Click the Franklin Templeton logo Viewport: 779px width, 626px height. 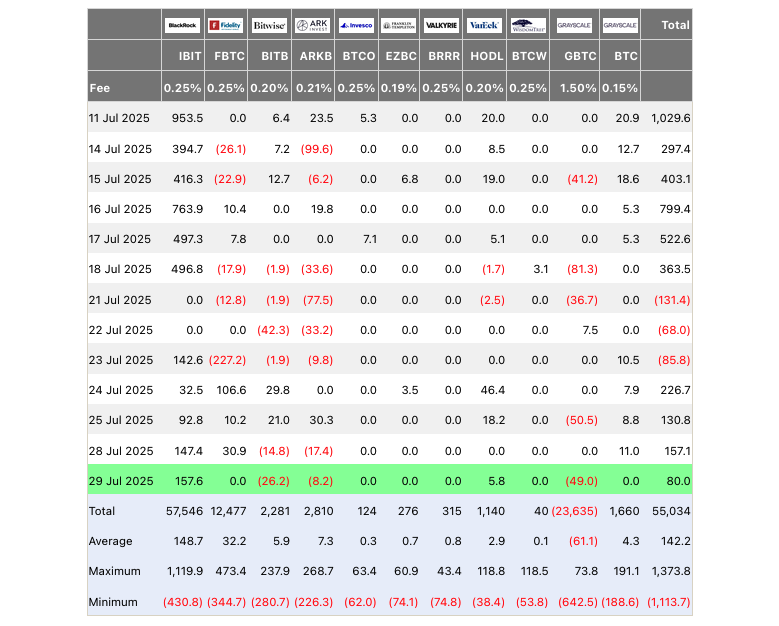(399, 25)
